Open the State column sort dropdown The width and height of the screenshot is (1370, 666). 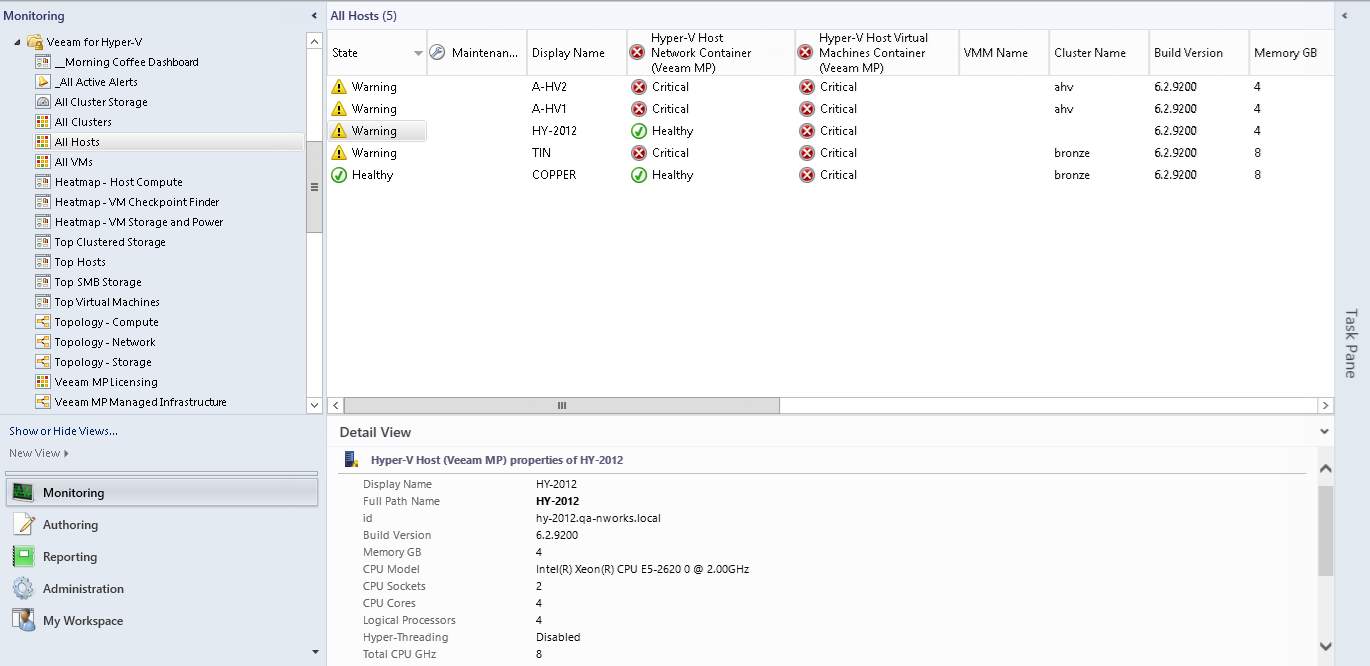coord(418,53)
